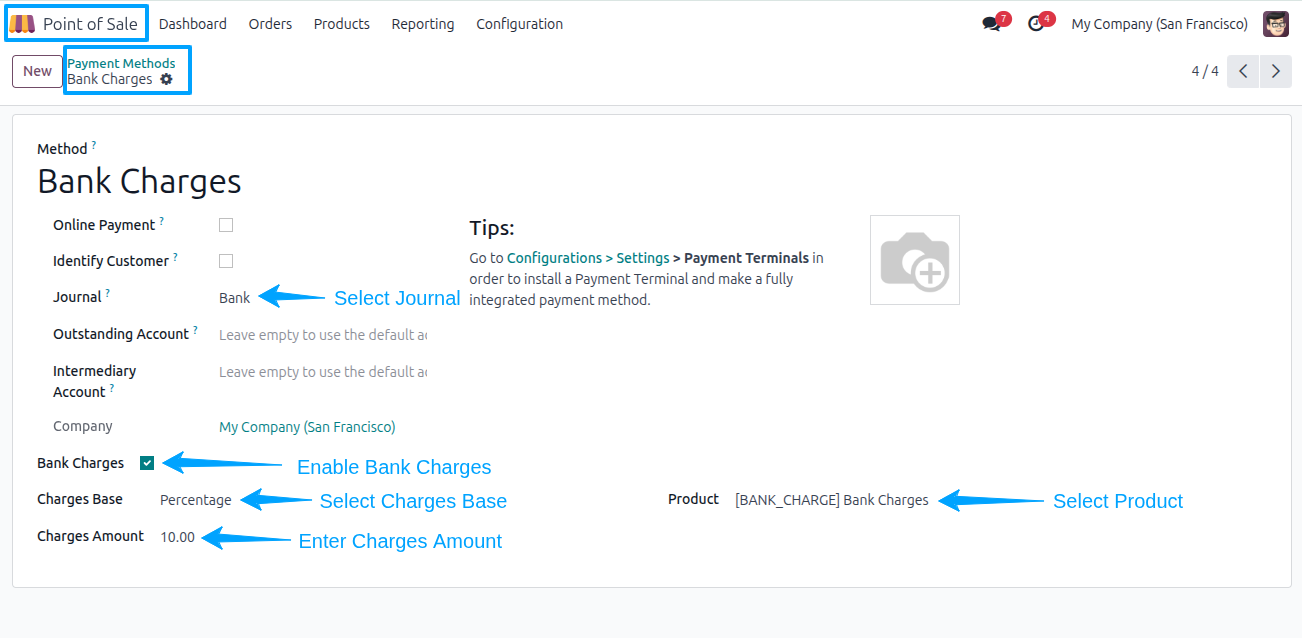Click the New button

pos(38,71)
